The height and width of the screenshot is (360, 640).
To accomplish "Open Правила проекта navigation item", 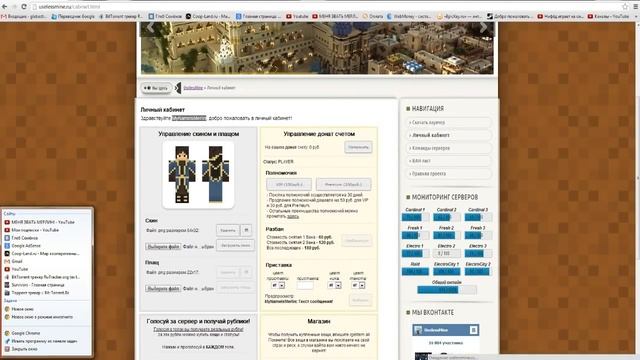I will (x=449, y=174).
